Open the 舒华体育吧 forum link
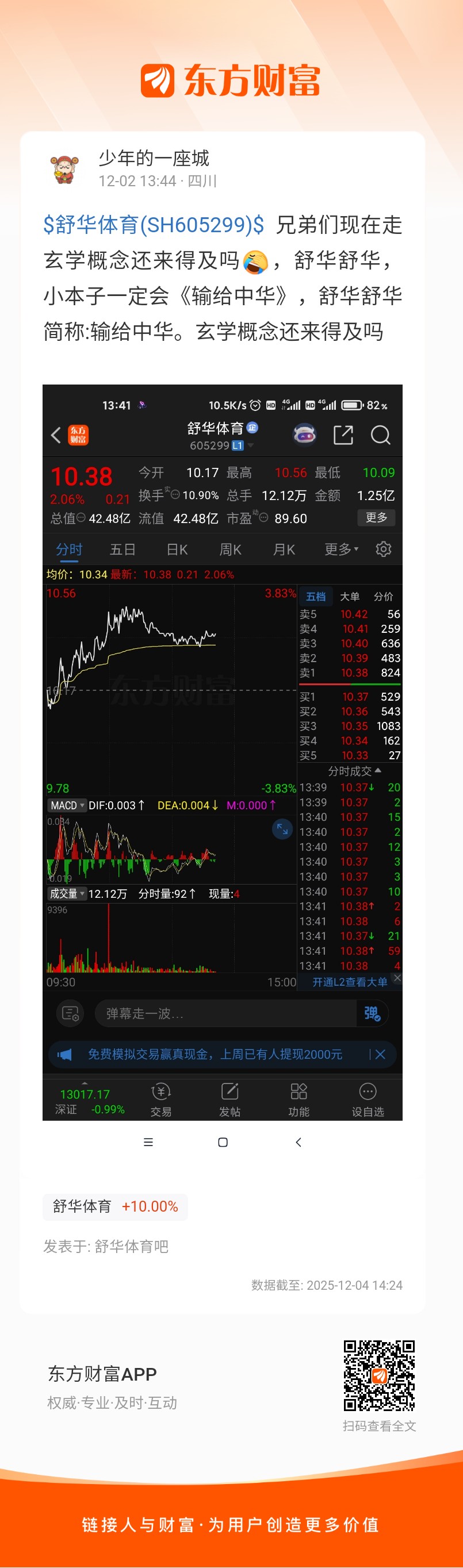 click(132, 1246)
